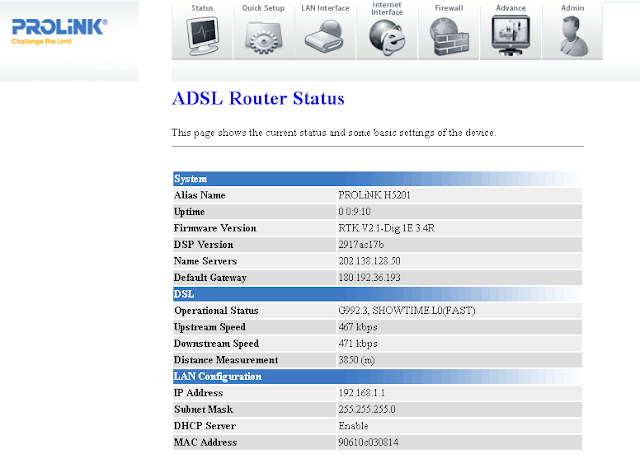The height and width of the screenshot is (468, 640).
Task: Click the IP Address value 192.168.1.1
Action: pyautogui.click(x=362, y=393)
